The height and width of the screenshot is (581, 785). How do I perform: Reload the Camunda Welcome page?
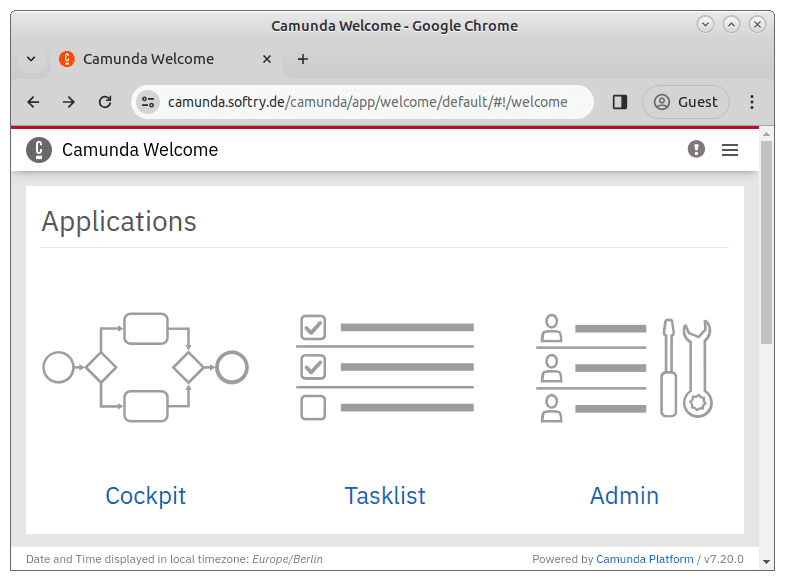coord(105,102)
